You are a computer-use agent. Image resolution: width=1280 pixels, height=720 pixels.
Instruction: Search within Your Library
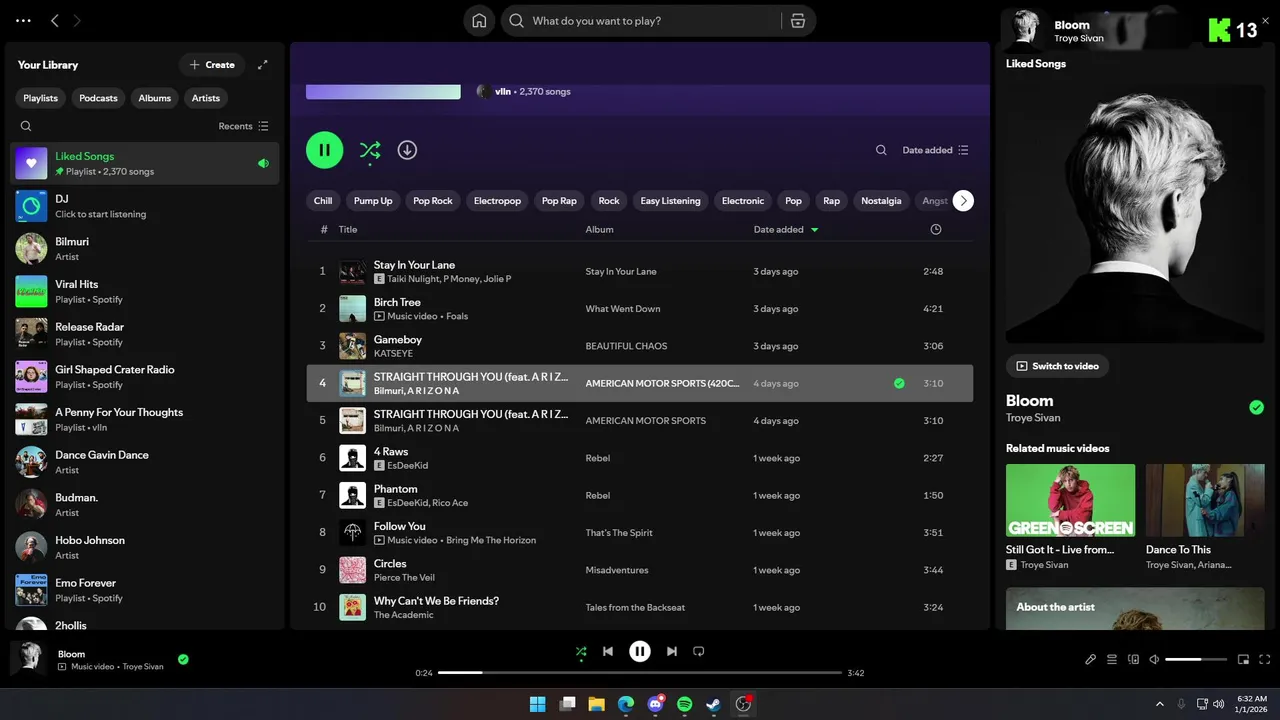(x=26, y=126)
